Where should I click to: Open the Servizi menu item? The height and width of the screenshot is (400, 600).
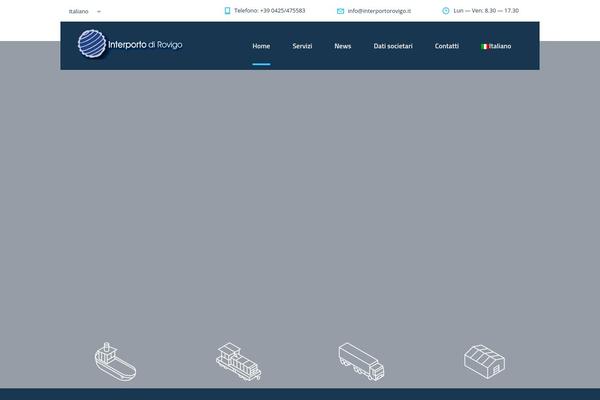click(x=302, y=46)
